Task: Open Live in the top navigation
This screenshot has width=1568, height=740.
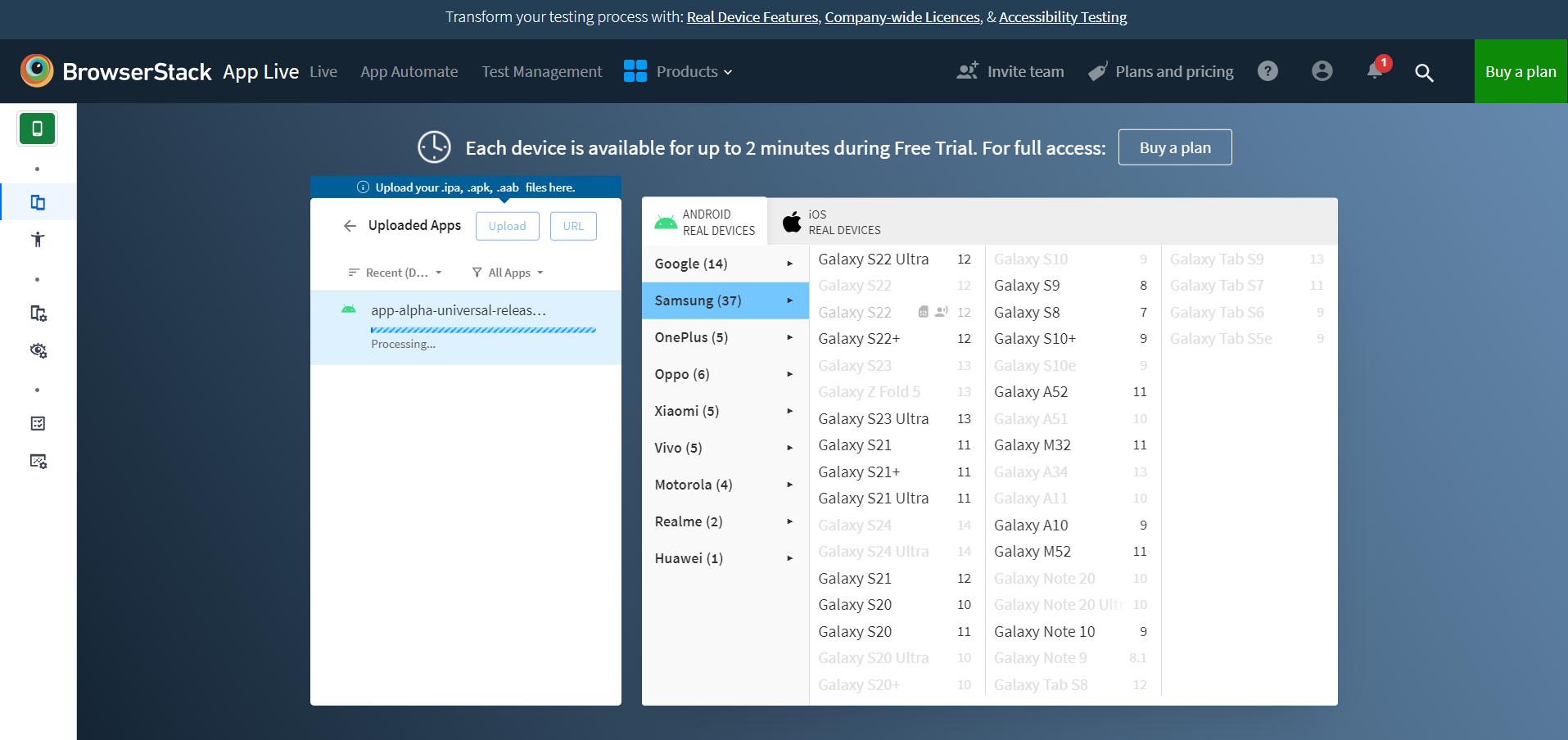Action: [x=323, y=72]
